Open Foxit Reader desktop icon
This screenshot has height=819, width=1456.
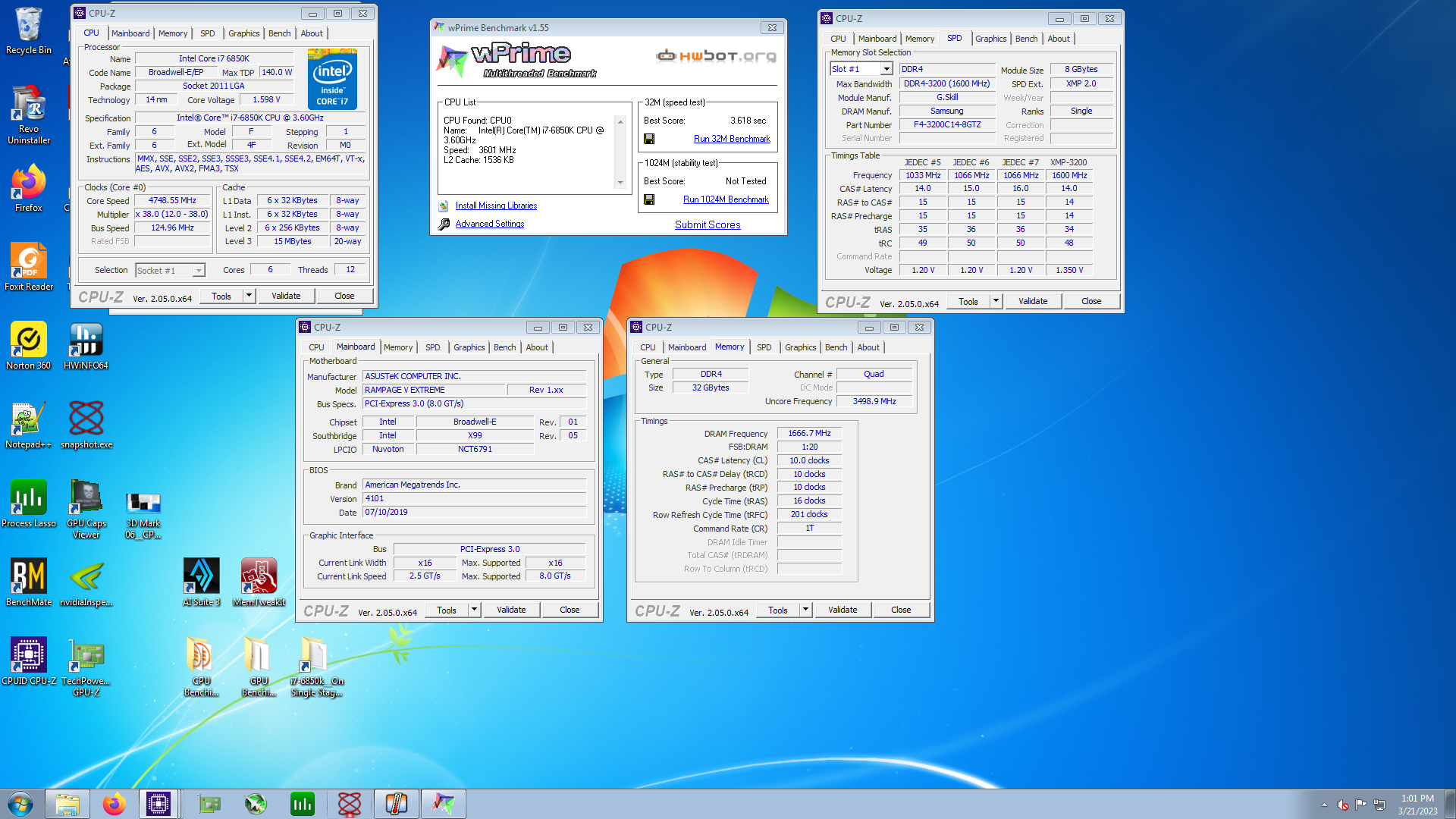tap(29, 267)
